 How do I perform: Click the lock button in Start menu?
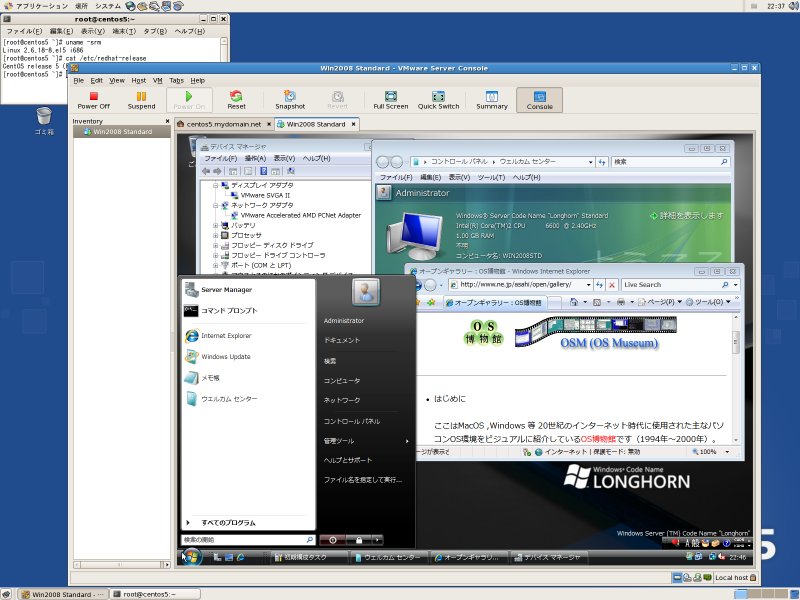point(359,540)
